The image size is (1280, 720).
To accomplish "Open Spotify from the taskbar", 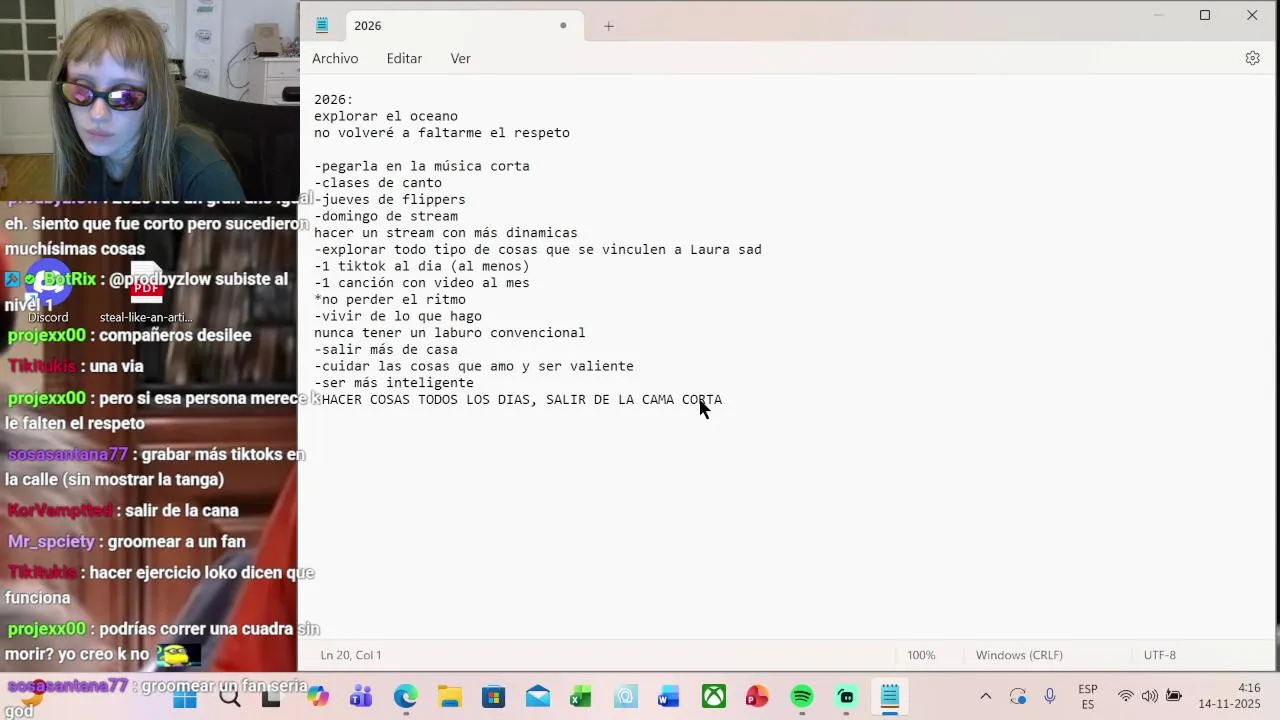I will coord(801,697).
